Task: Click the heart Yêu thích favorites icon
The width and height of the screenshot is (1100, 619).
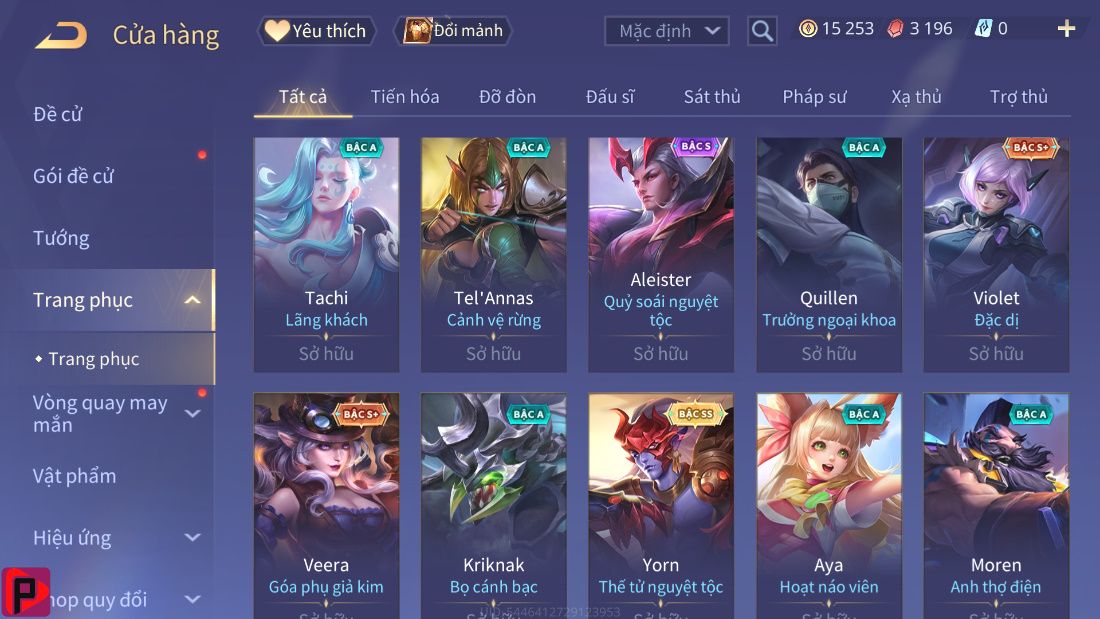Action: 276,30
